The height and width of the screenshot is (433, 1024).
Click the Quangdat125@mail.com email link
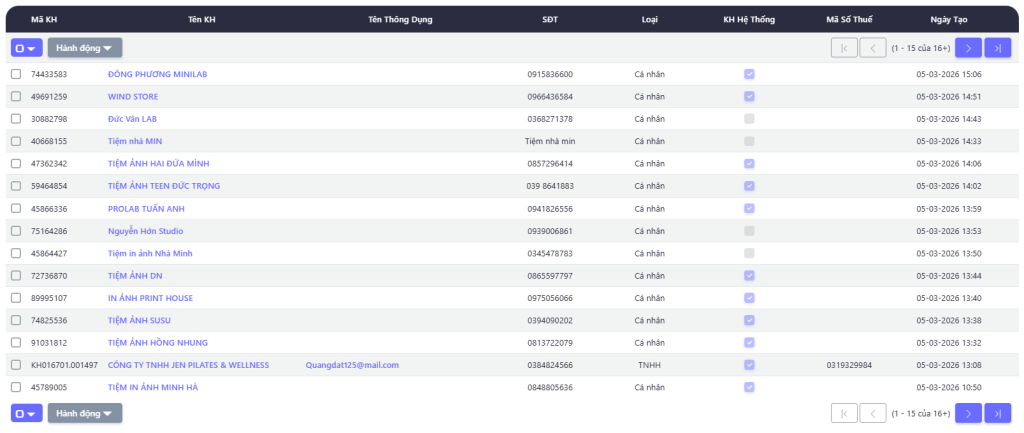[x=352, y=365]
